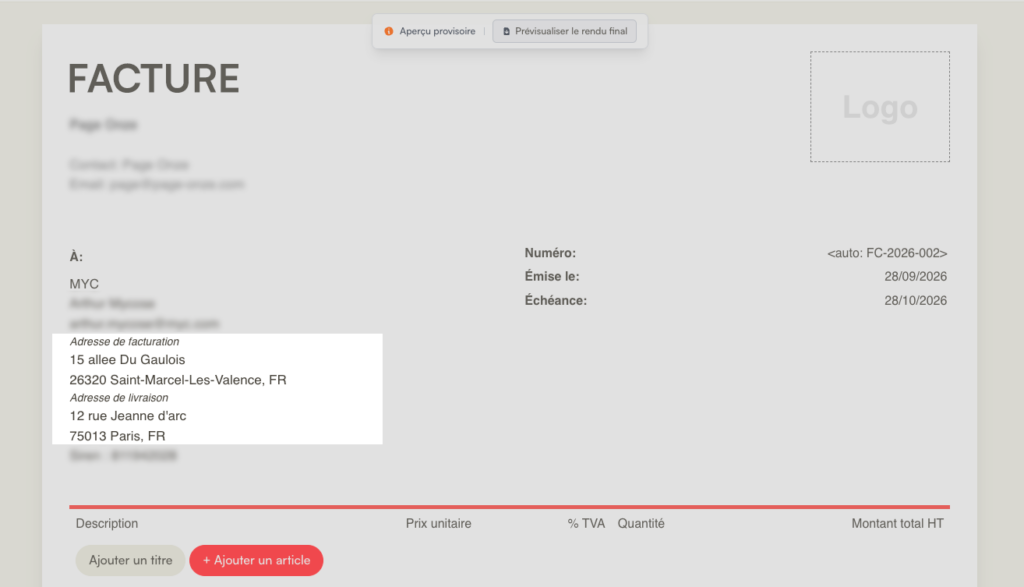Click the Aperçu provisoire label
1024x587 pixels.
(437, 31)
